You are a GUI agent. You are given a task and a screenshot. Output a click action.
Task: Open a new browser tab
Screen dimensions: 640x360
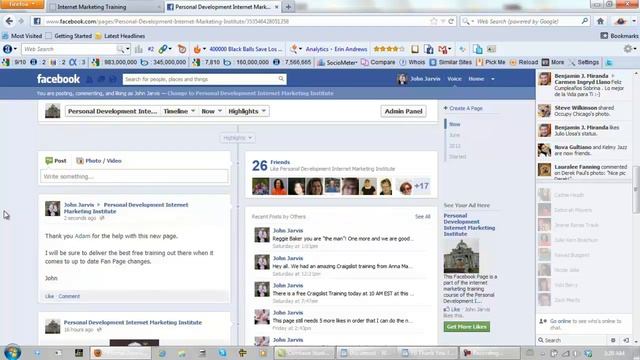pyautogui.click(x=288, y=7)
